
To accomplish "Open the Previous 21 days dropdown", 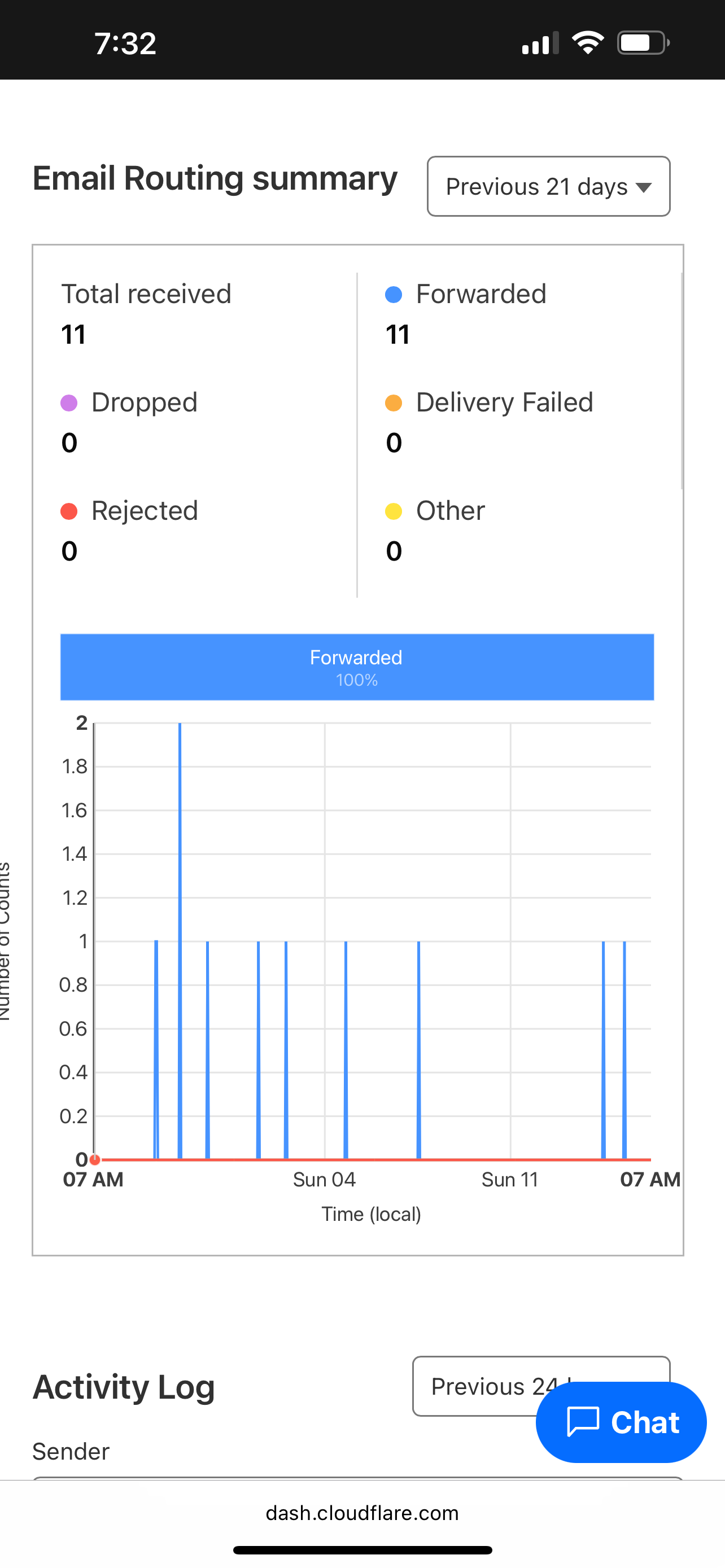I will tap(548, 186).
